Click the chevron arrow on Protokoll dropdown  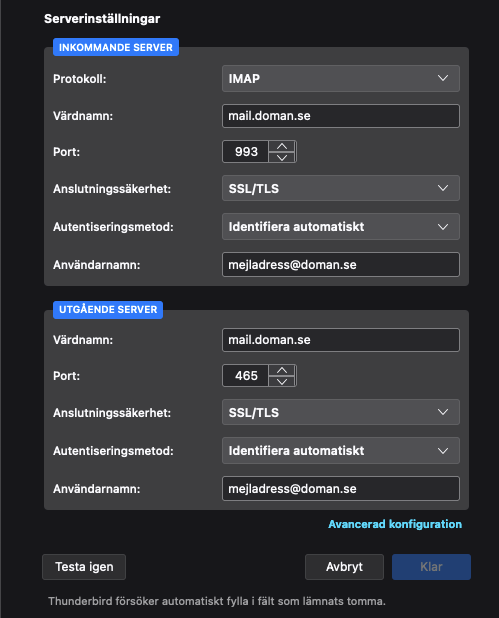point(443,78)
